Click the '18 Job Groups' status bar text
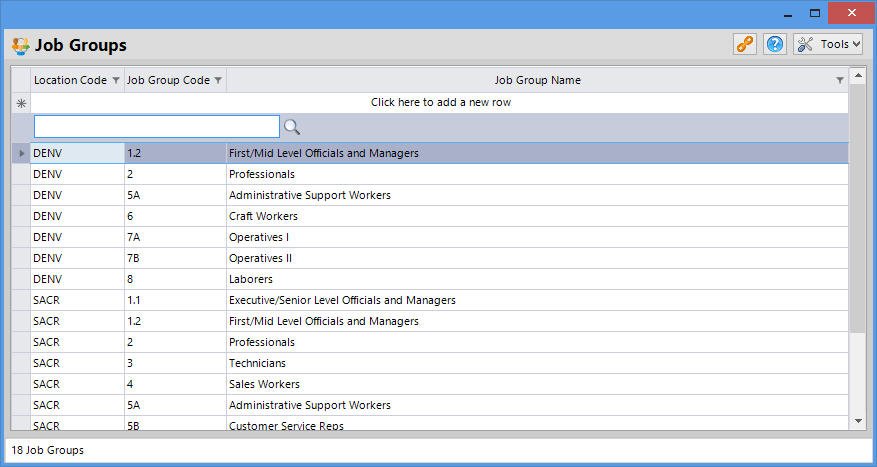The image size is (877, 467). pyautogui.click(x=48, y=450)
